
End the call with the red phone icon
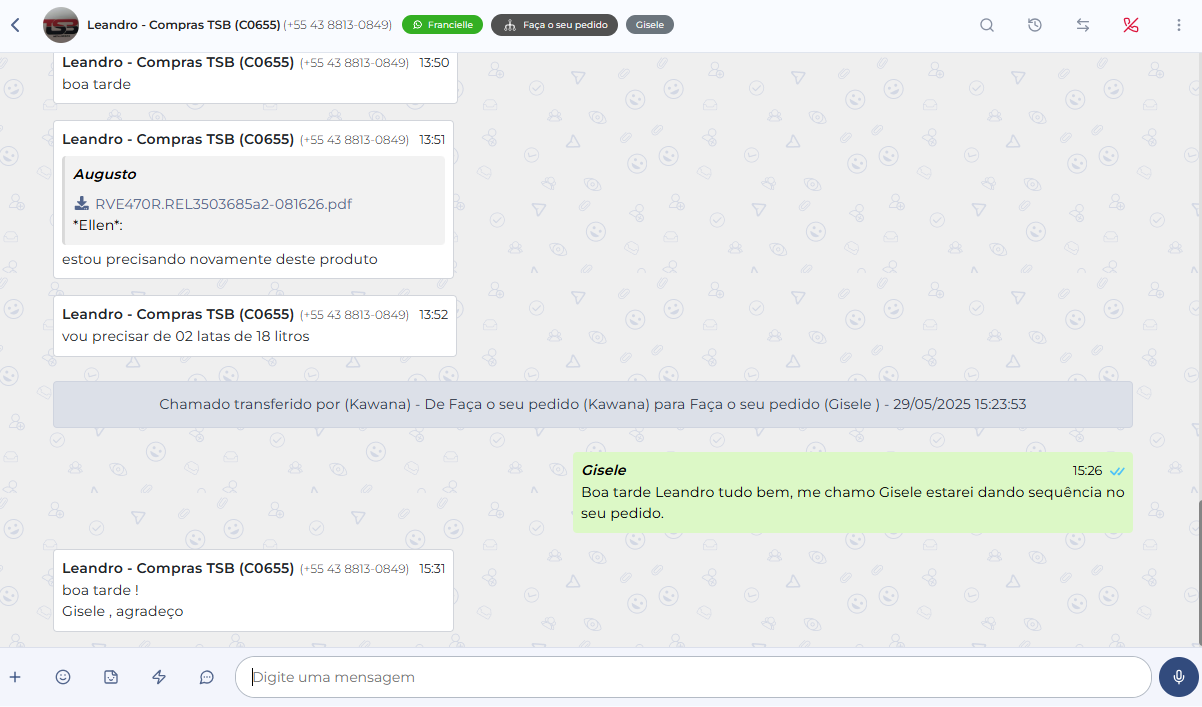tap(1131, 25)
